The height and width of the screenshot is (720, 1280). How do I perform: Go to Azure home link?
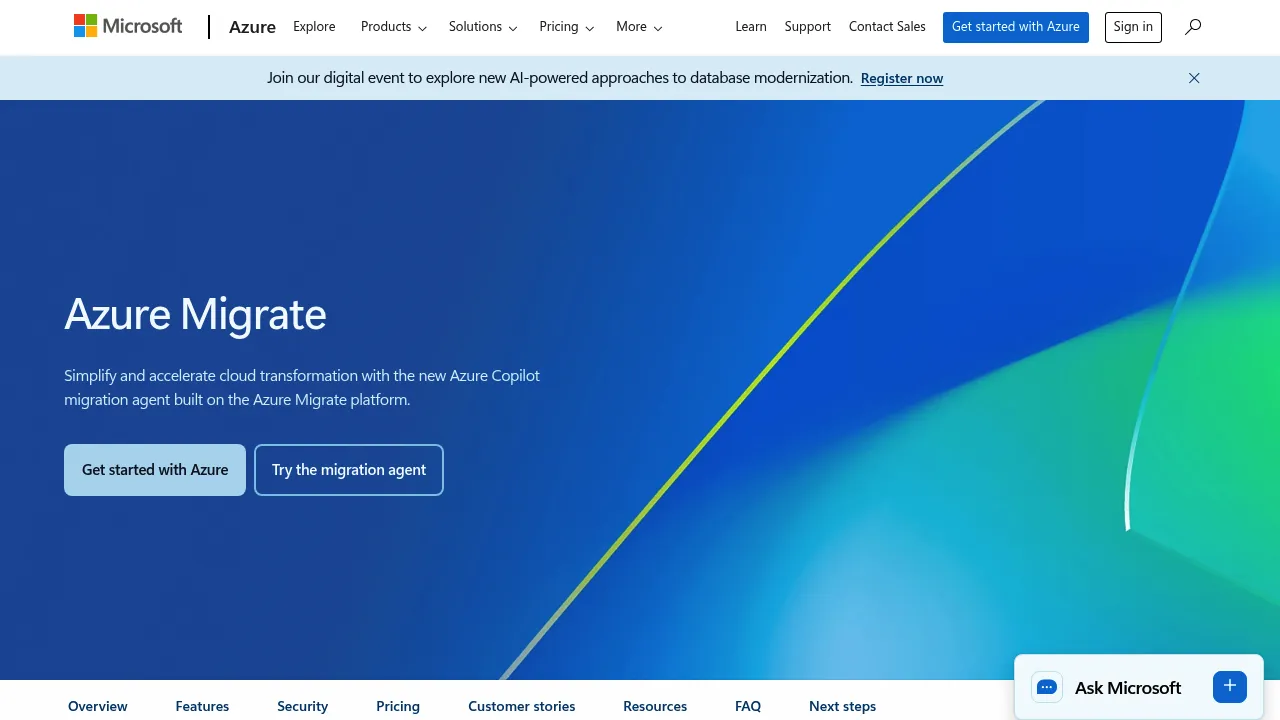pyautogui.click(x=252, y=27)
